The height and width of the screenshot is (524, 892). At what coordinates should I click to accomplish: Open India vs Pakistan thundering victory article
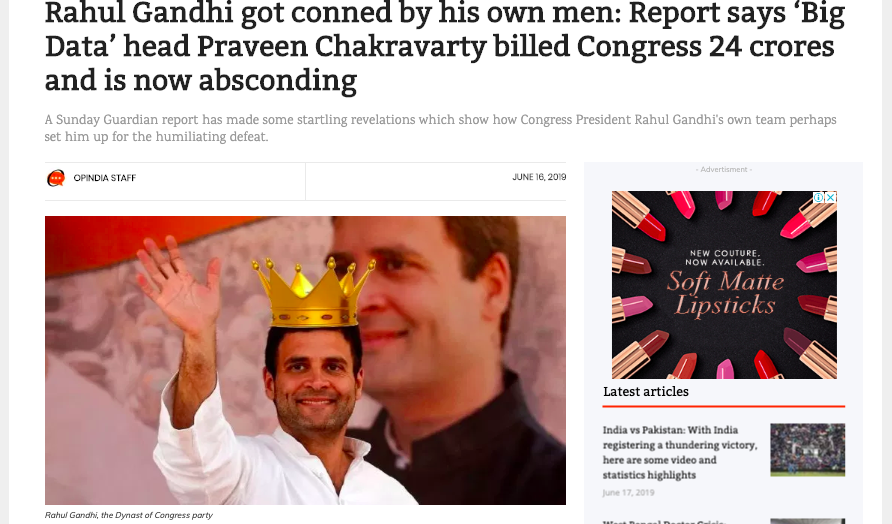point(680,452)
